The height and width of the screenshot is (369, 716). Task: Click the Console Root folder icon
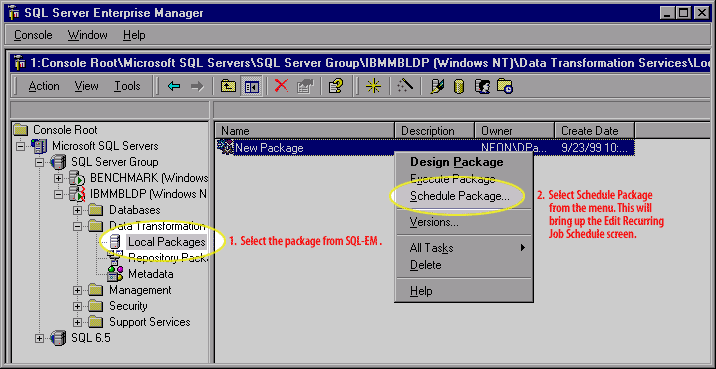coord(21,130)
